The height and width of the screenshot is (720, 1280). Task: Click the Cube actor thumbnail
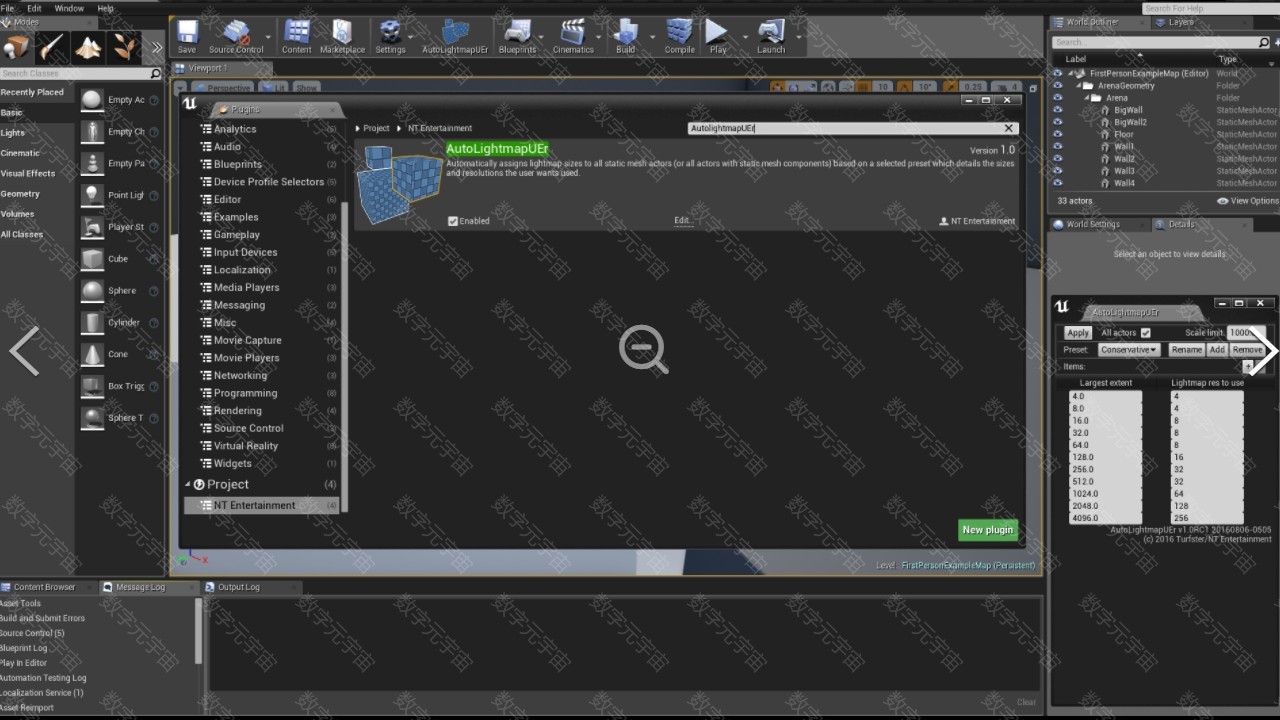tap(92, 259)
